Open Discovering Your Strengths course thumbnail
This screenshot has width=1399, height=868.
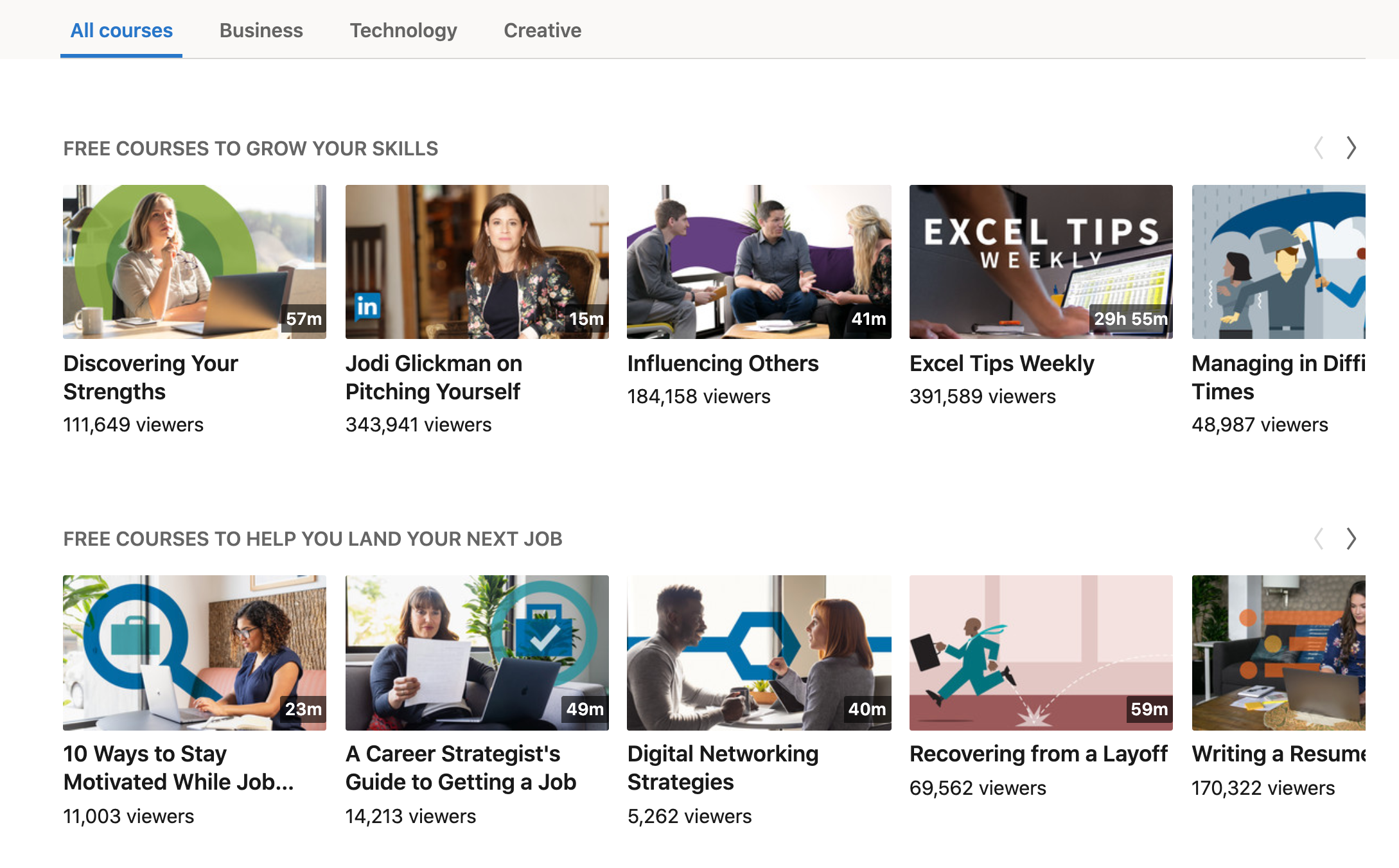pos(194,261)
